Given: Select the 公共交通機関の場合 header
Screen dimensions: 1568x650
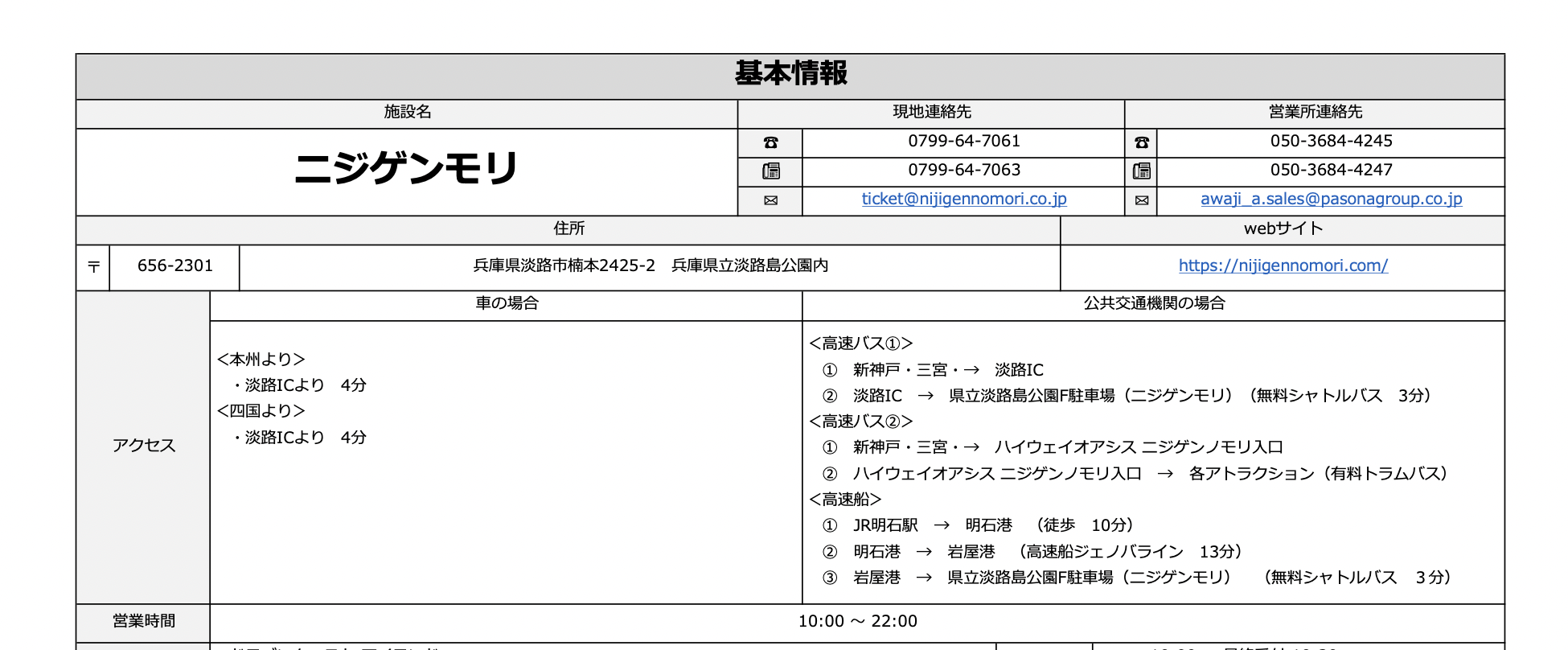Looking at the screenshot, I should tap(1154, 304).
